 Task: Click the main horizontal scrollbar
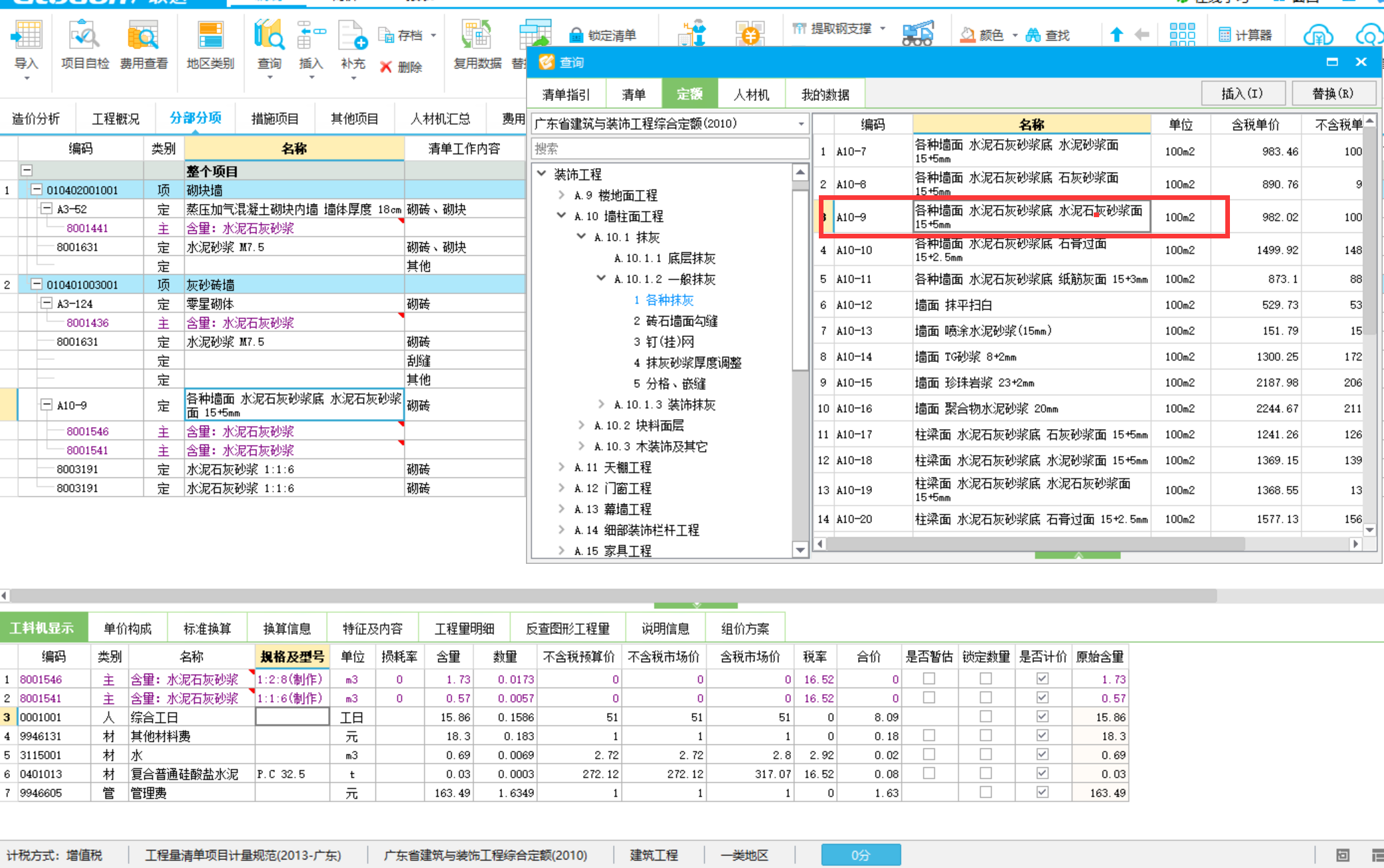pos(614,596)
